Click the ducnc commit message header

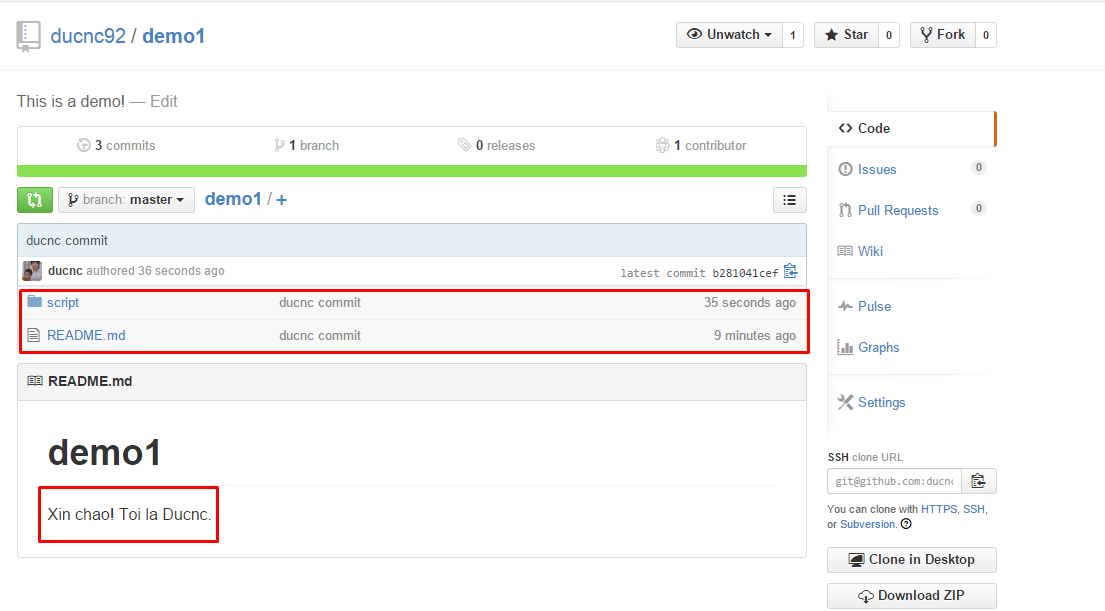[67, 240]
